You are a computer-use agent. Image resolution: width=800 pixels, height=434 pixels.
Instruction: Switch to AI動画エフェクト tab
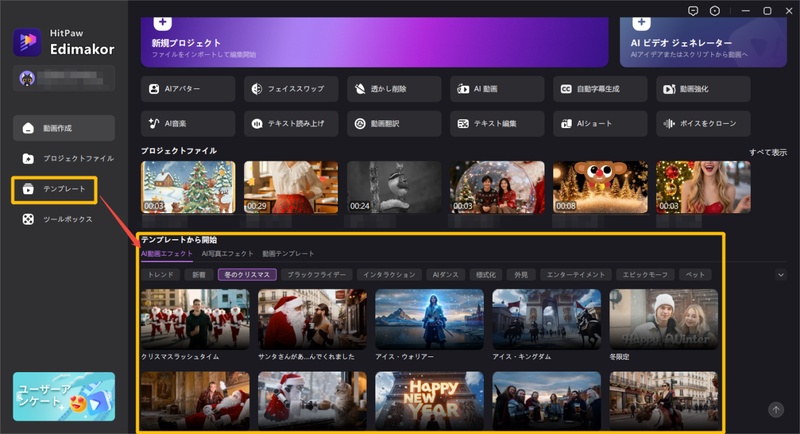click(167, 253)
